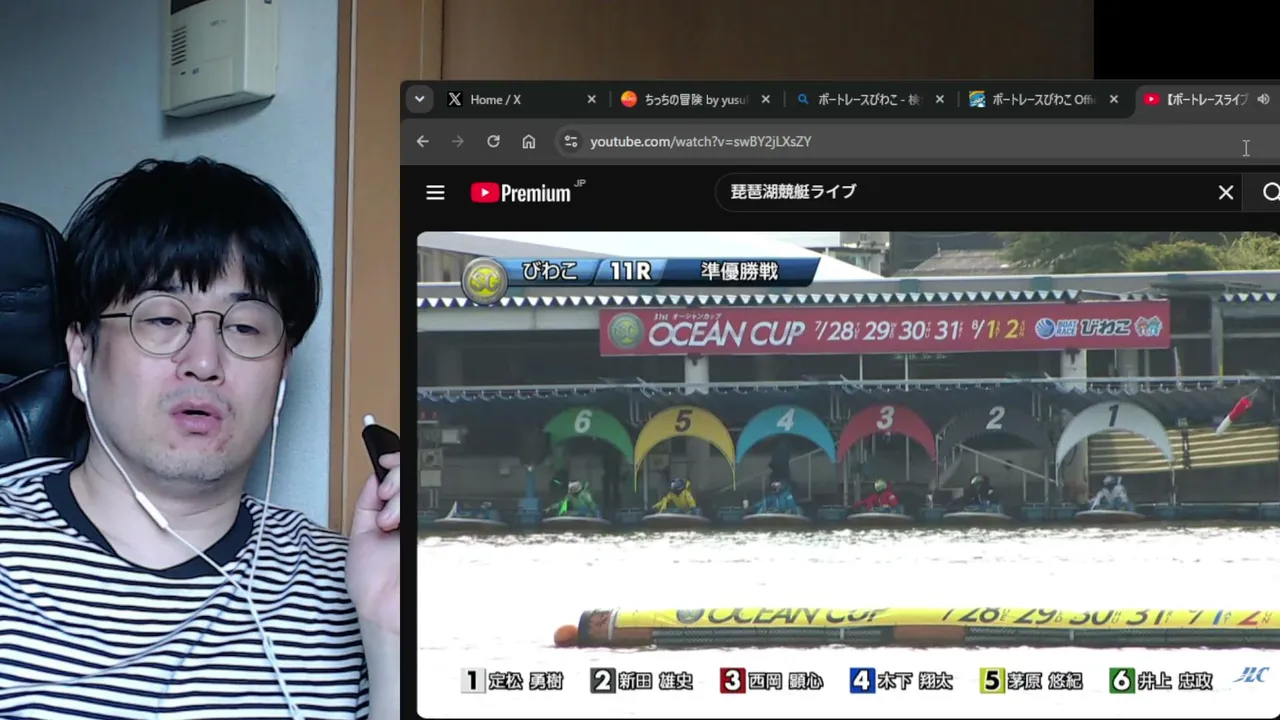Switch to the ボートレースびわこ Official tab
1280x720 pixels.
tap(1043, 100)
